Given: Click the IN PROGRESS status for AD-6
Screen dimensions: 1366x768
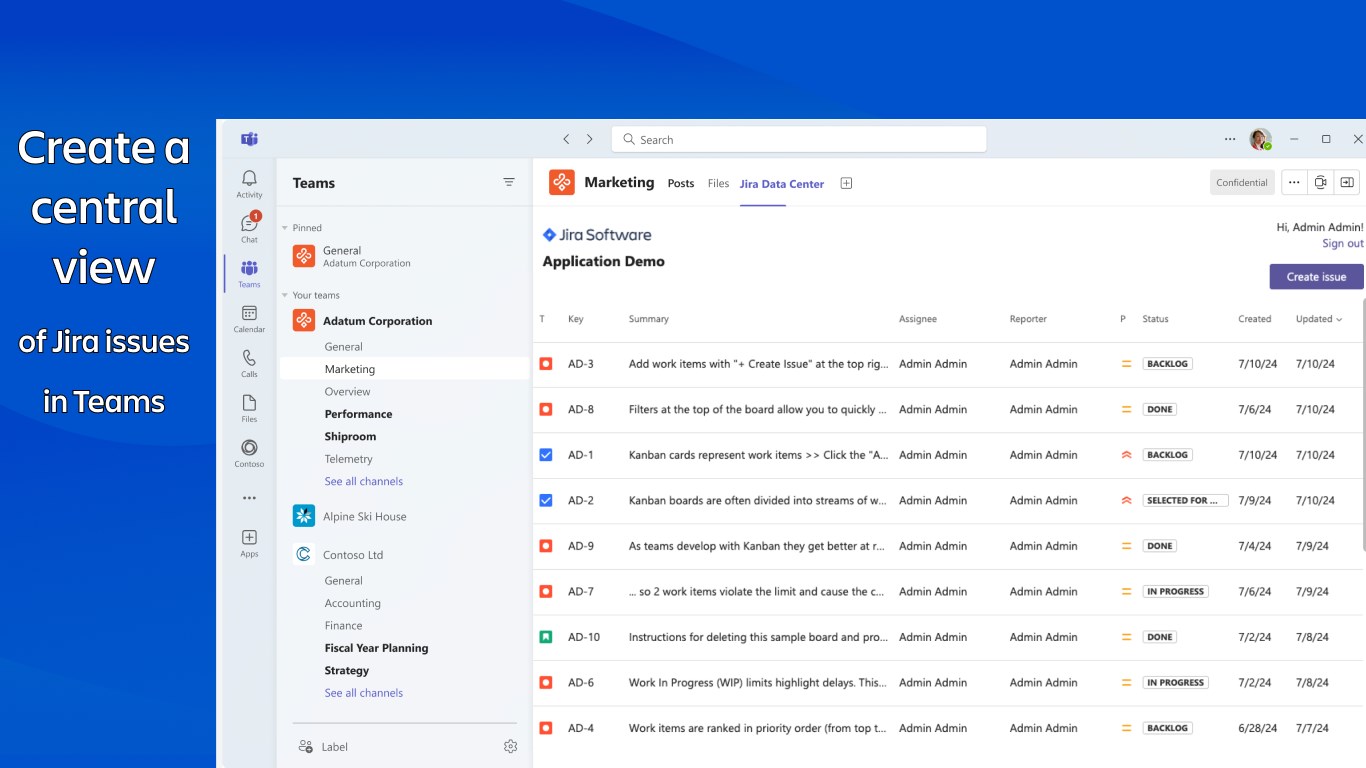Looking at the screenshot, I should click(x=1175, y=683).
